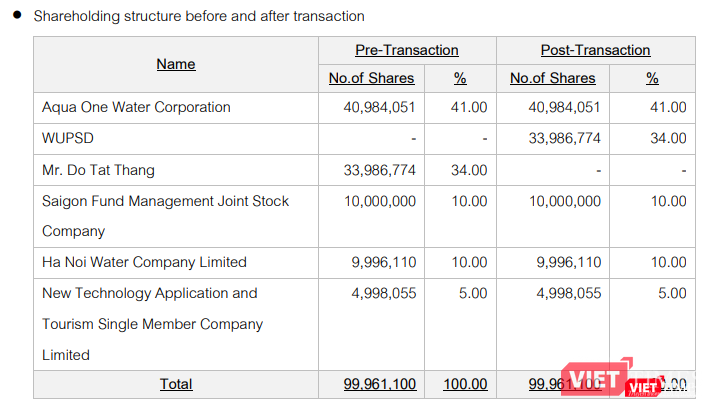
Task: Select Saigon Fund Management Joint Stock Company cell
Action: point(165,215)
